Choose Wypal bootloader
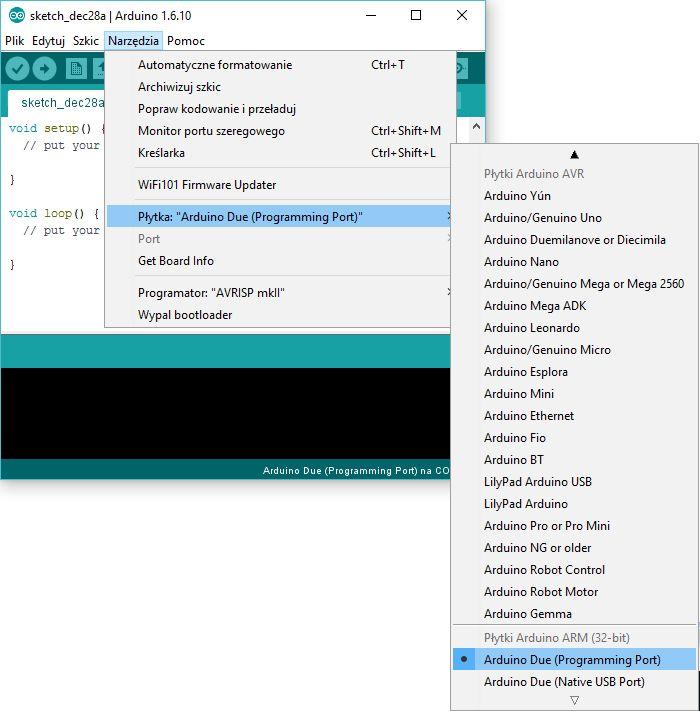Viewport: 700px width, 711px height. (279, 315)
